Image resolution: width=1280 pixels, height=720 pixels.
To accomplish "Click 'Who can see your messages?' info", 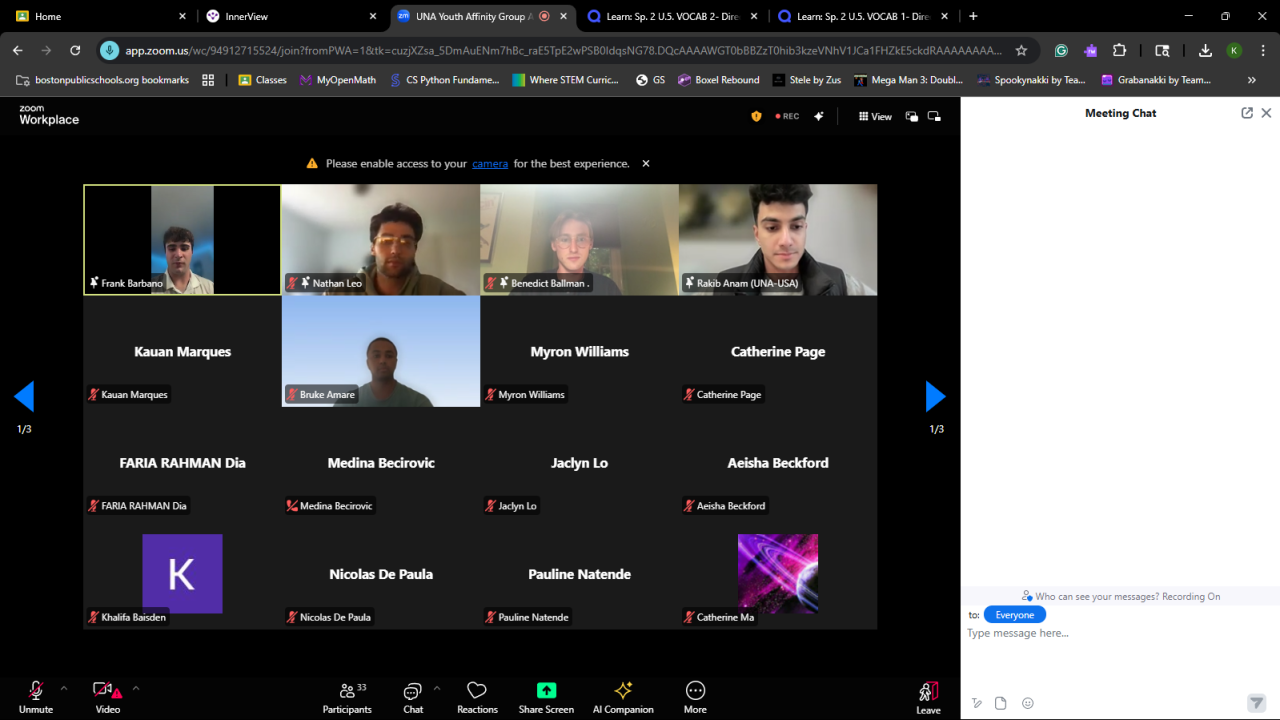I will pos(1121,596).
